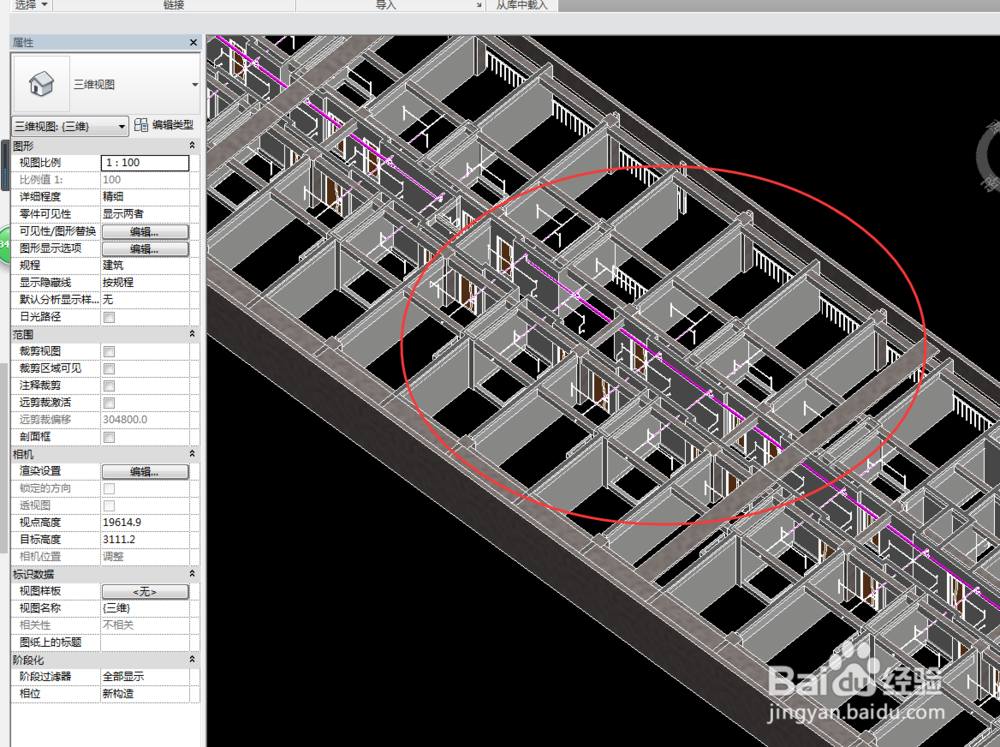The image size is (1000, 747).
Task: Collapse the 相机 section
Action: (x=192, y=454)
